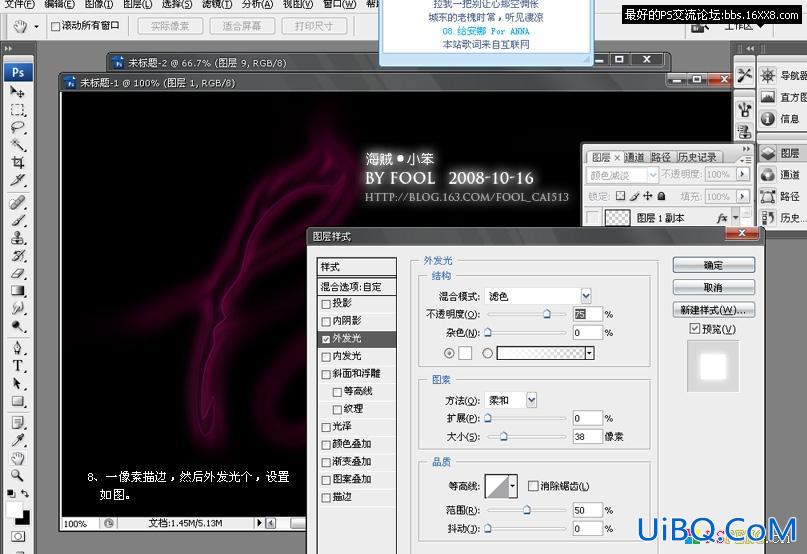Switch to the 历史记录 History tab
Image resolution: width=807 pixels, height=554 pixels.
point(697,157)
